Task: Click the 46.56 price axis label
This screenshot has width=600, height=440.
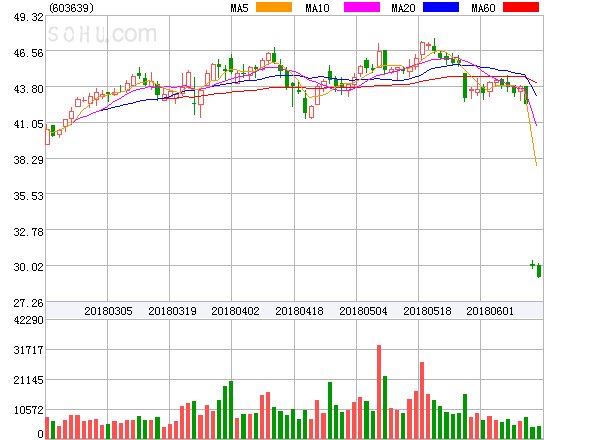Action: pos(29,53)
